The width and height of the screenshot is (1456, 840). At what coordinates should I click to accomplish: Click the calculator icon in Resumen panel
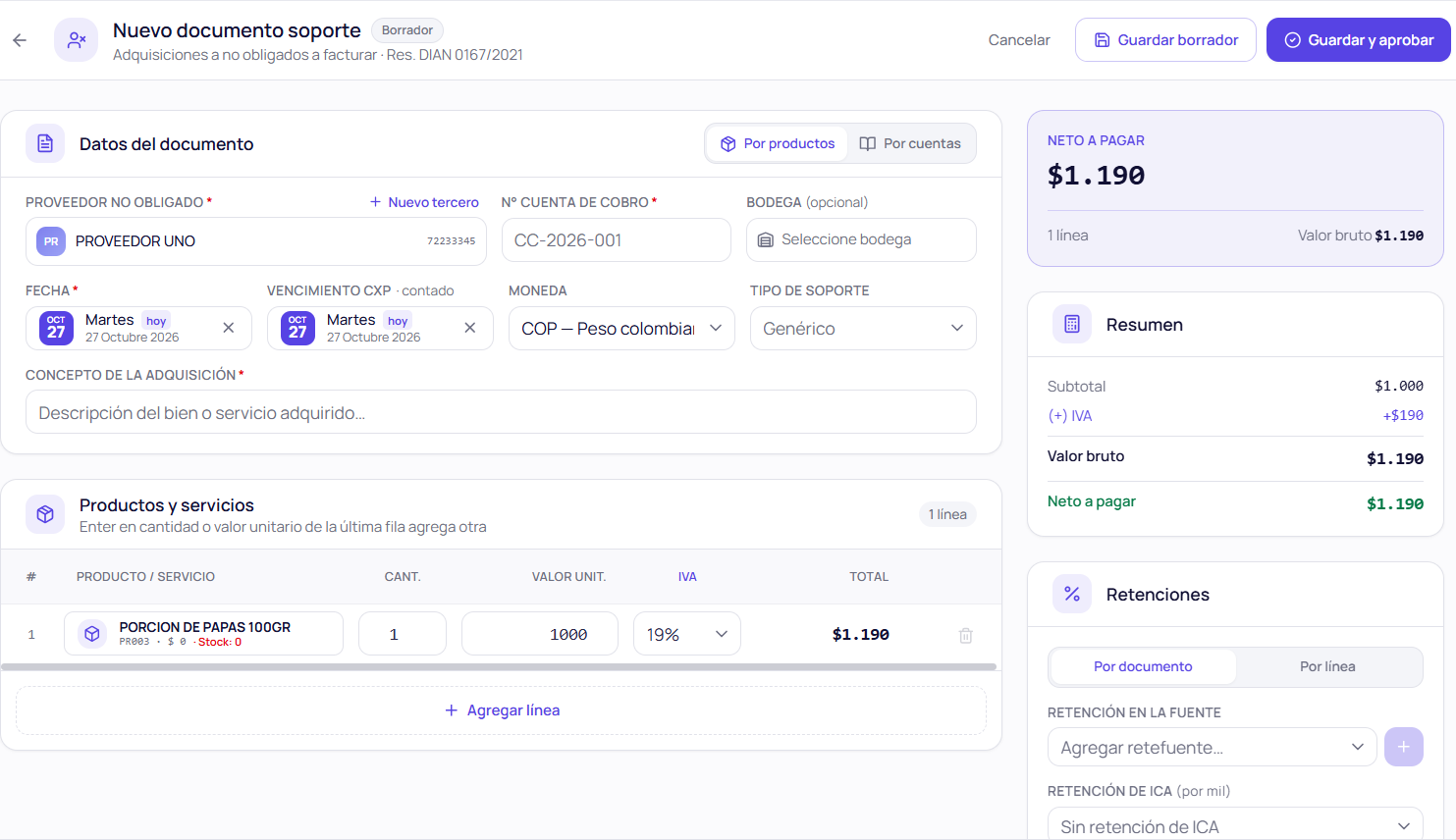(x=1072, y=324)
